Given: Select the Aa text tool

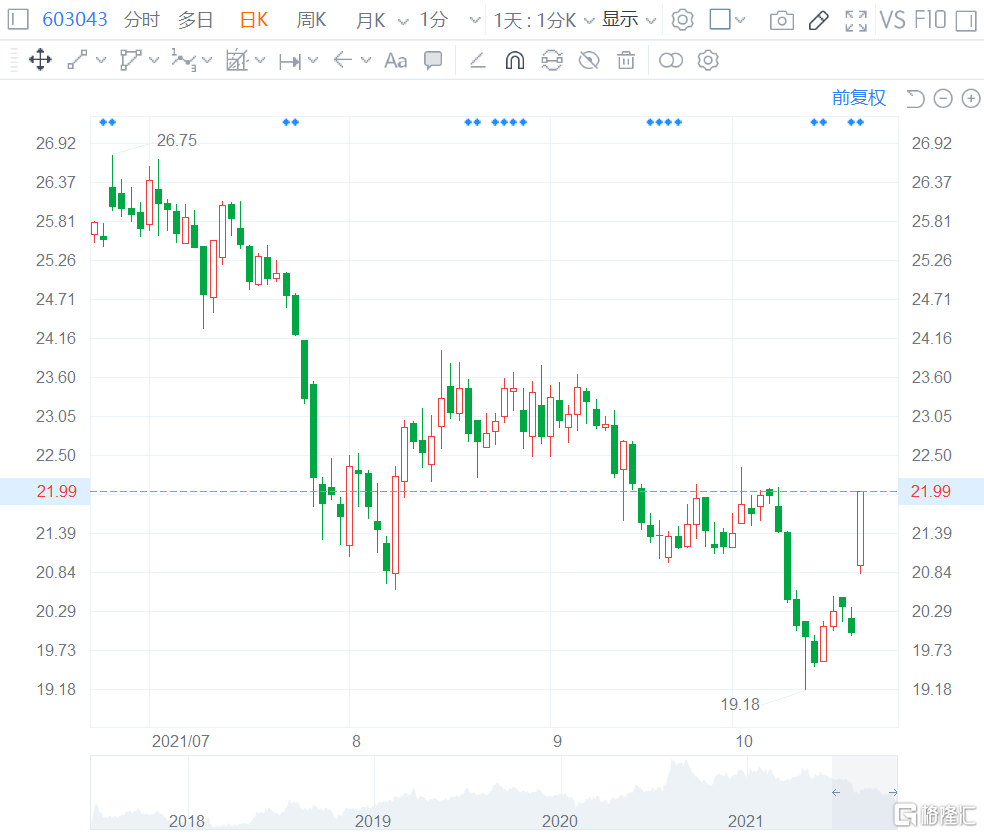Looking at the screenshot, I should click(x=395, y=60).
